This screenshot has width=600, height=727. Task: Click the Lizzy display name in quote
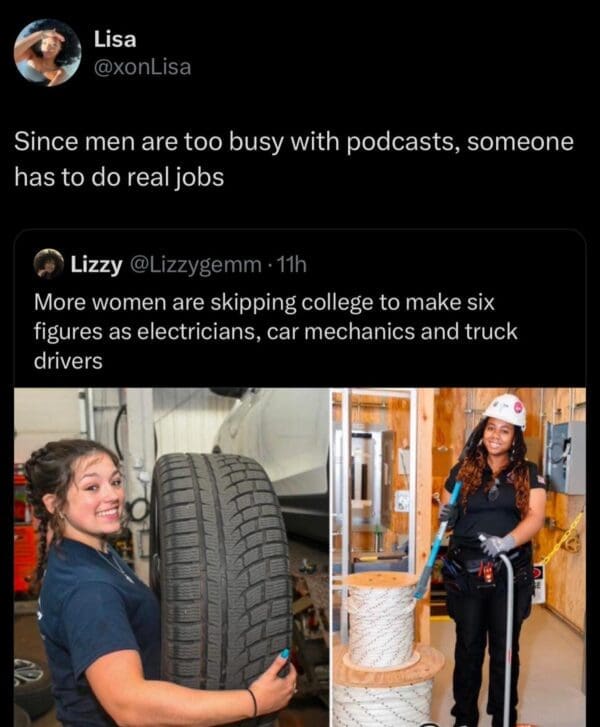[x=96, y=265]
